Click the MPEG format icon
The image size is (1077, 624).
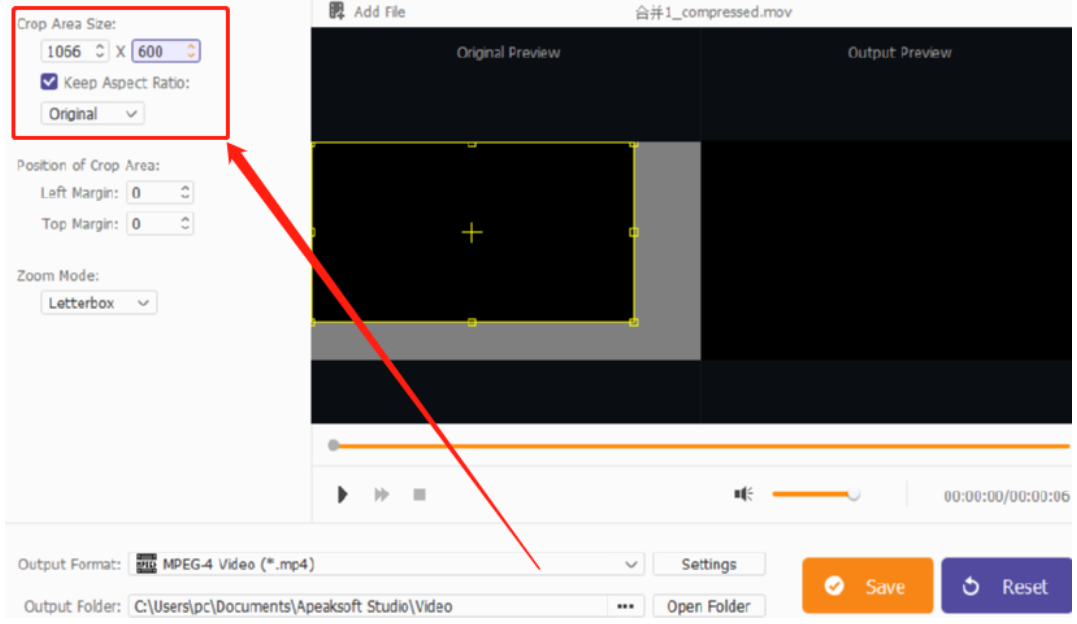146,564
